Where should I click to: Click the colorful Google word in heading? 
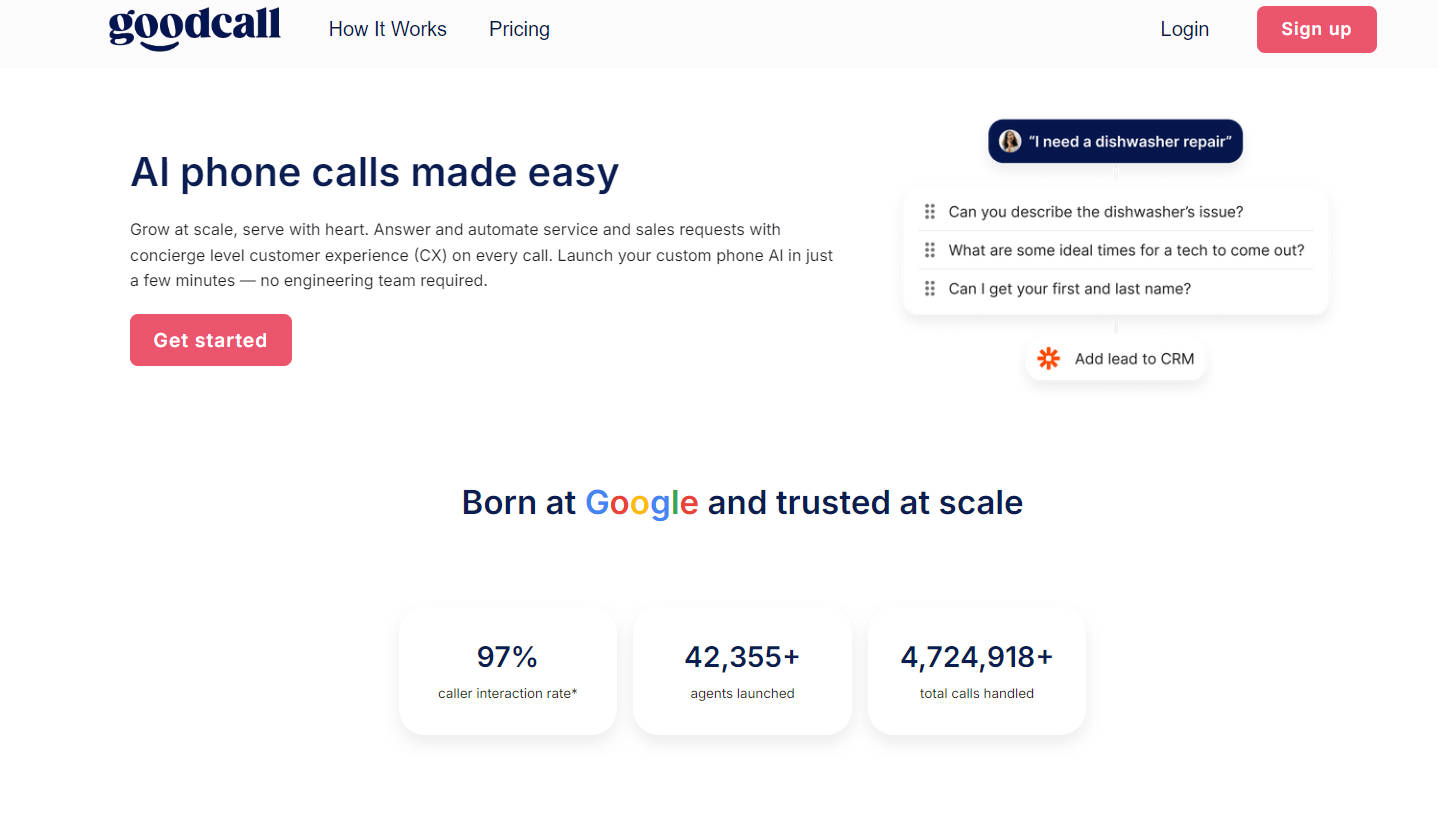pyautogui.click(x=641, y=502)
